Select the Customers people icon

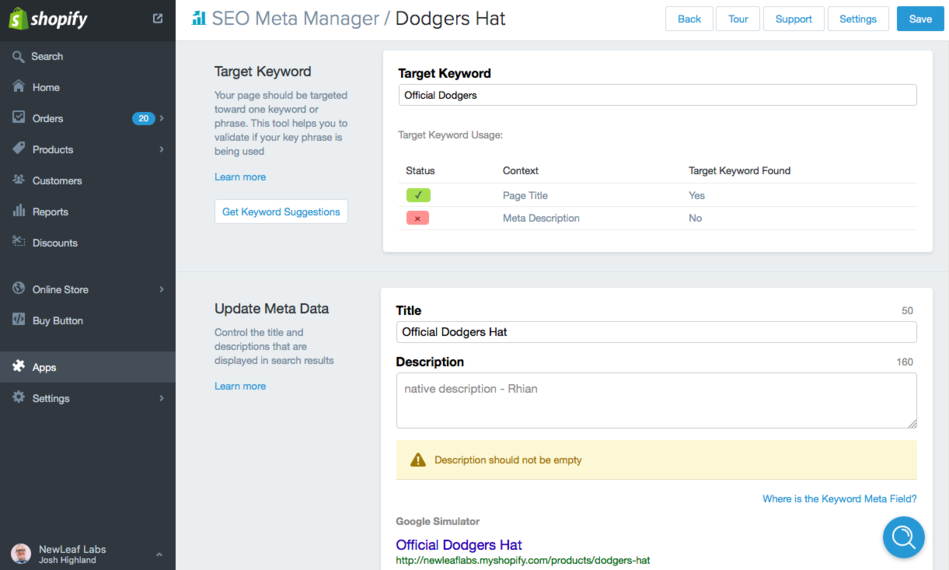click(18, 180)
